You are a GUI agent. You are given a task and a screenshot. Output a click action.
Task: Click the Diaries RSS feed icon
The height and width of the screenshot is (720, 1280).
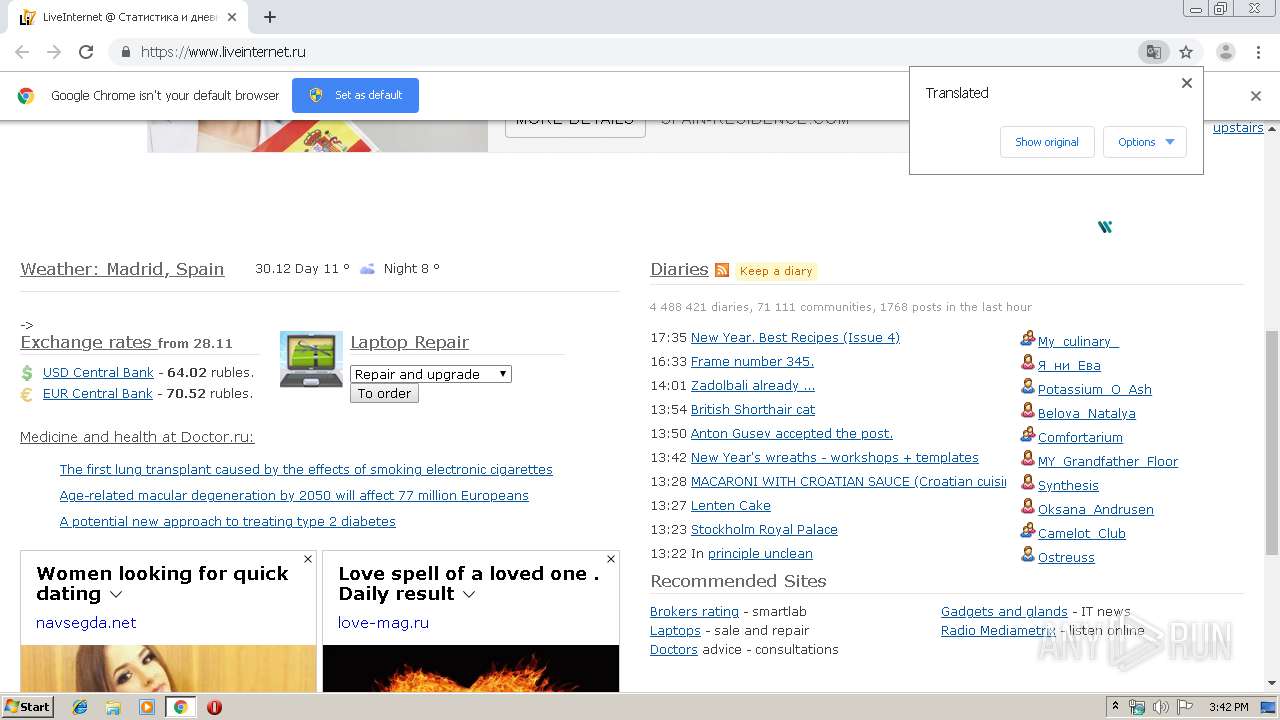click(722, 270)
